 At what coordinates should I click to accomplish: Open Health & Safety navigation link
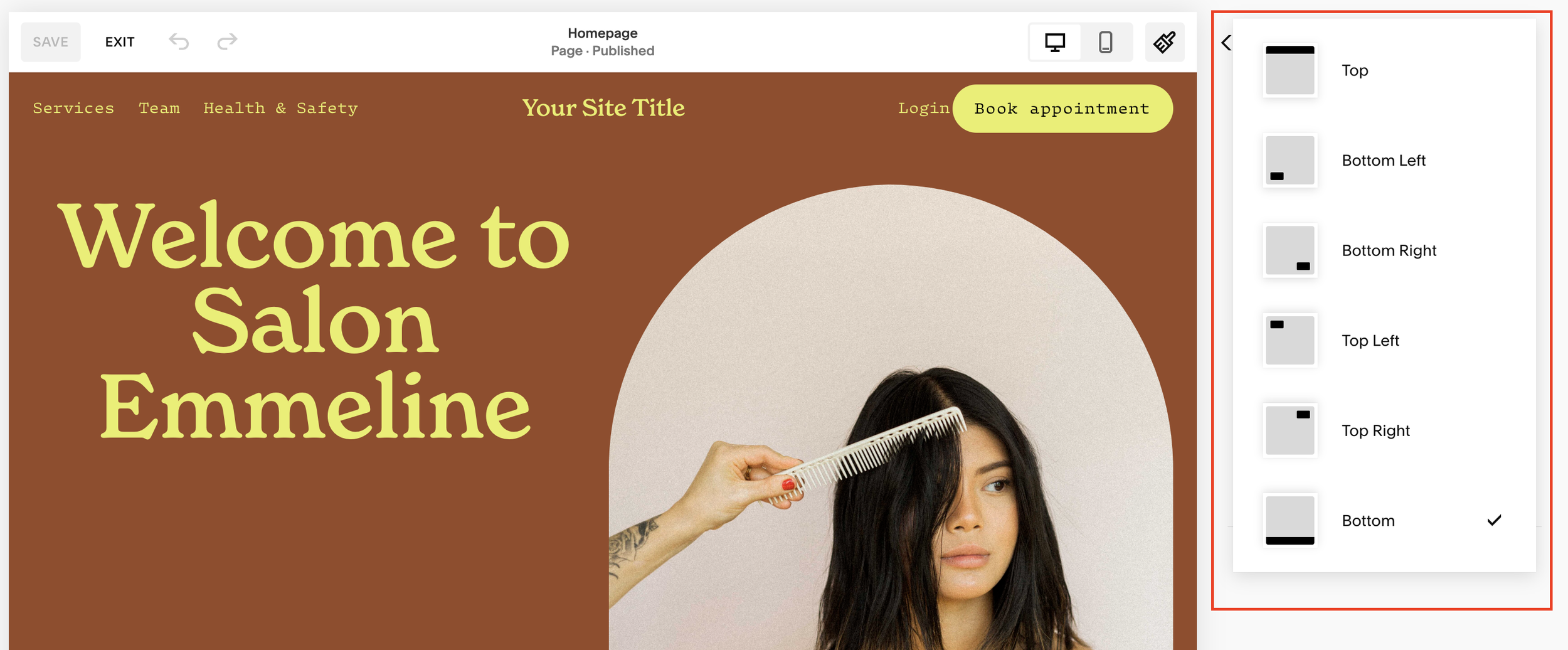[280, 108]
